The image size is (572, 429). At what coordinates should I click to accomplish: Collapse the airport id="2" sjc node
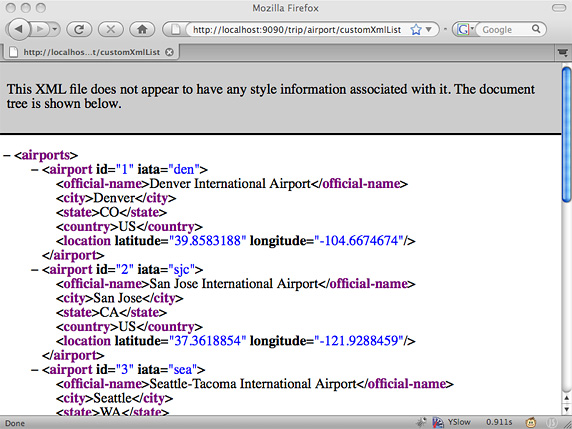pyautogui.click(x=35, y=270)
